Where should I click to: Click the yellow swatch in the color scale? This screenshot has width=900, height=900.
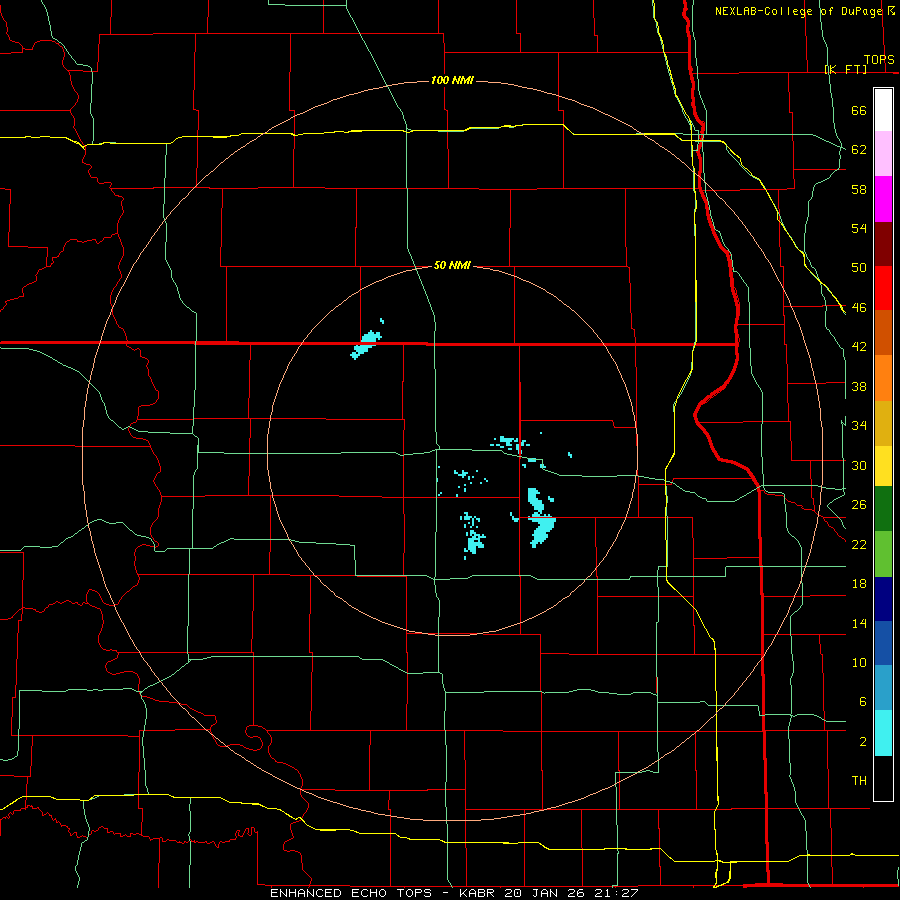[x=883, y=465]
